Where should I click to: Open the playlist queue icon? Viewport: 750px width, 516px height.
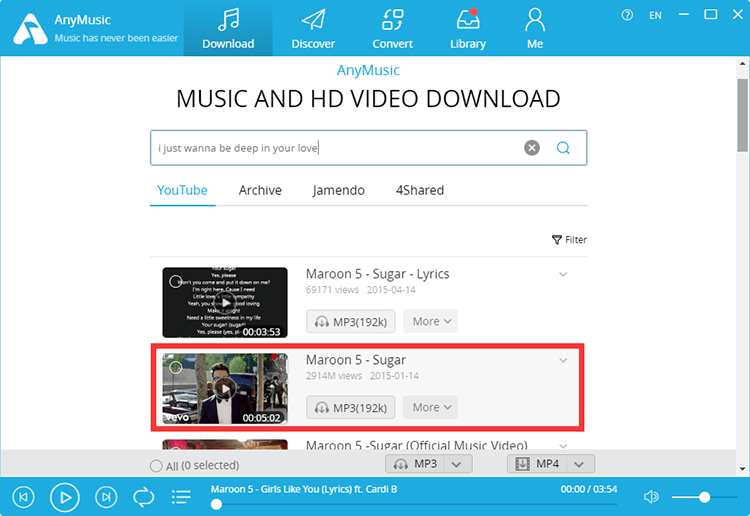pyautogui.click(x=181, y=497)
